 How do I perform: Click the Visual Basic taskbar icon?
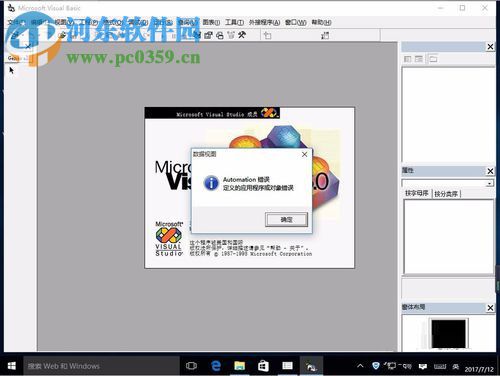coord(311,367)
